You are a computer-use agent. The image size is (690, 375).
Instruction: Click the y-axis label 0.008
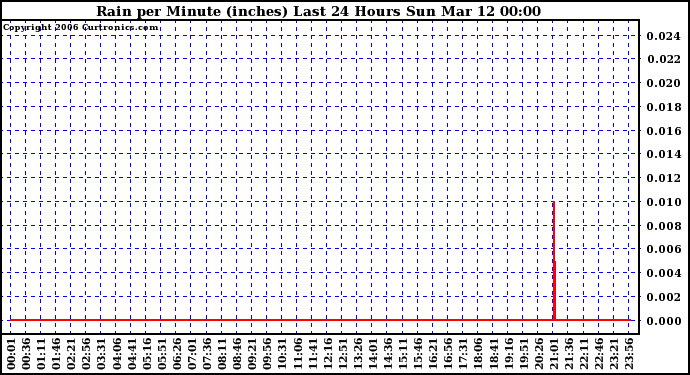[664, 226]
